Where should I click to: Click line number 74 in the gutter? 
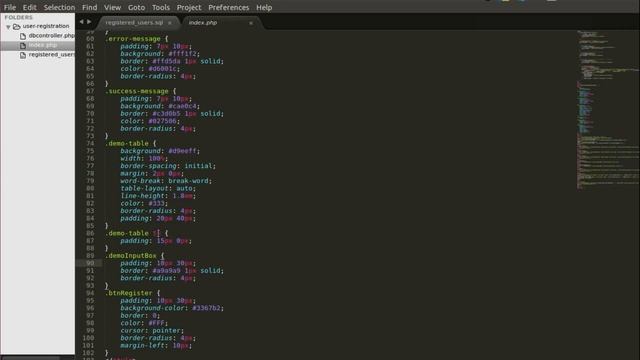tap(90, 144)
